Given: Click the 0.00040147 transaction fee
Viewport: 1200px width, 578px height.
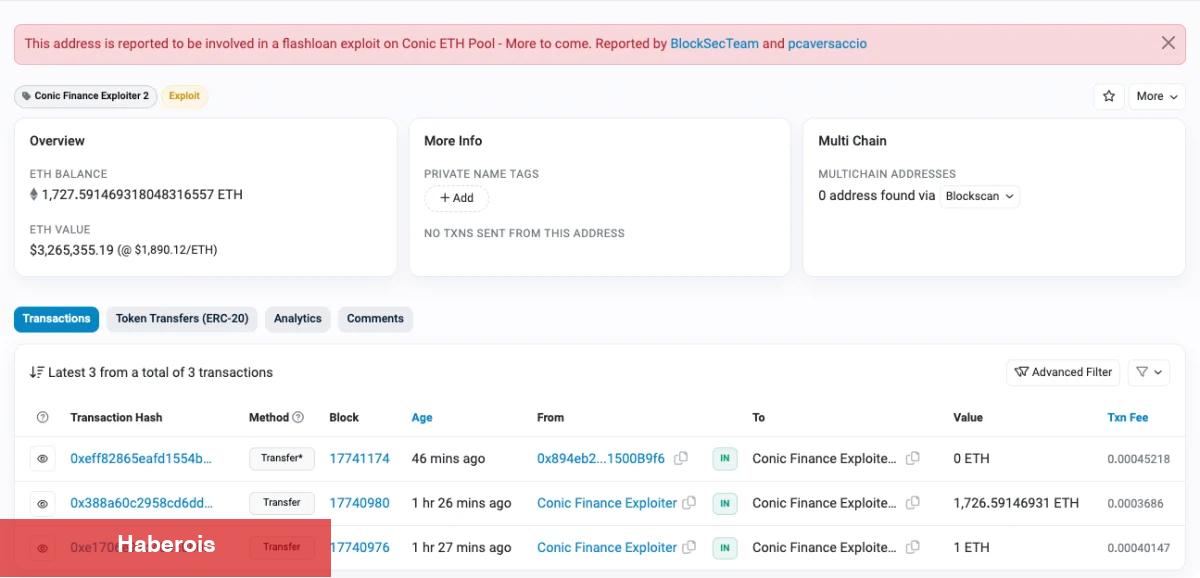Looking at the screenshot, I should pos(1138,547).
